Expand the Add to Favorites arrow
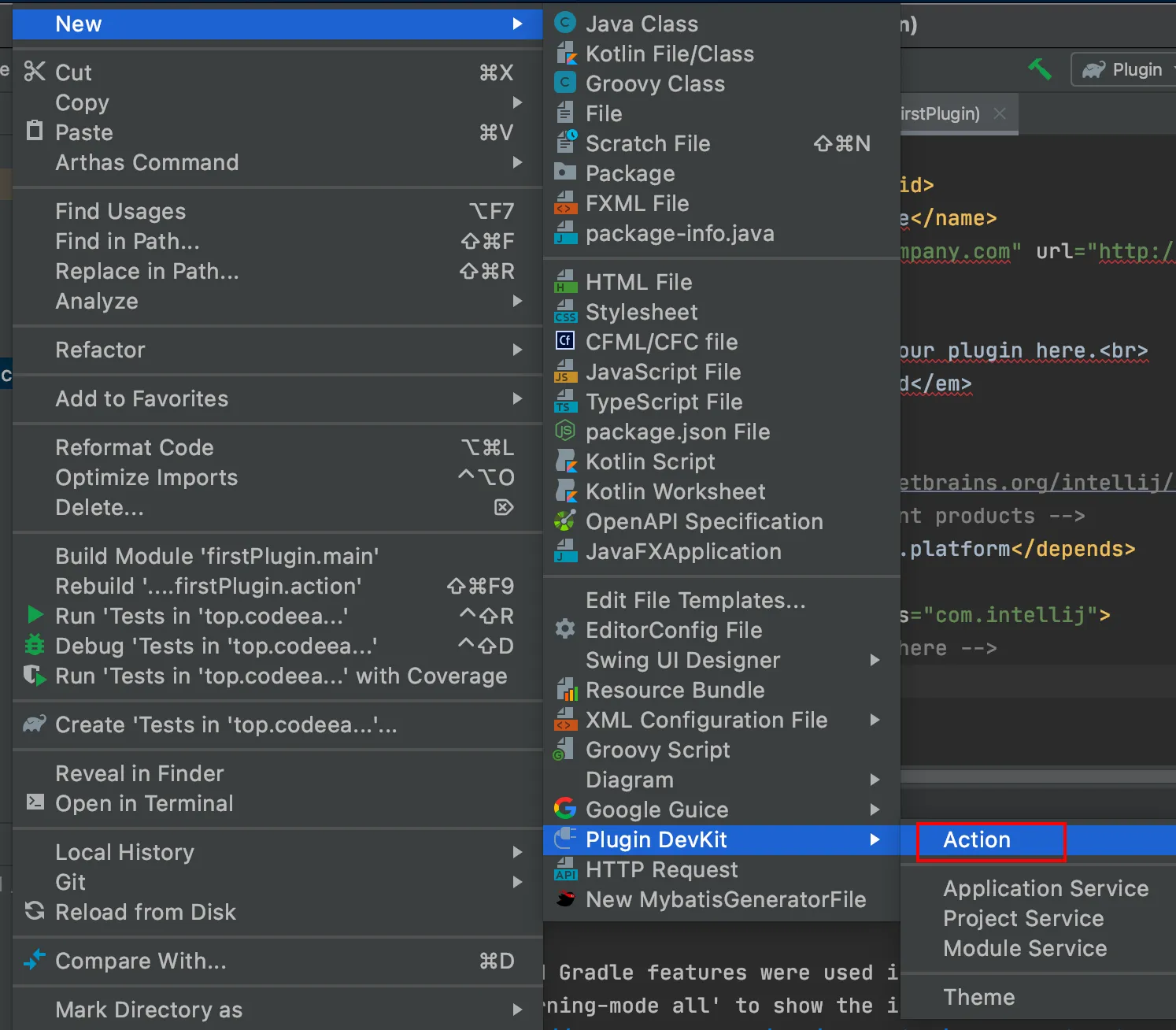The image size is (1176, 1030). click(x=517, y=398)
